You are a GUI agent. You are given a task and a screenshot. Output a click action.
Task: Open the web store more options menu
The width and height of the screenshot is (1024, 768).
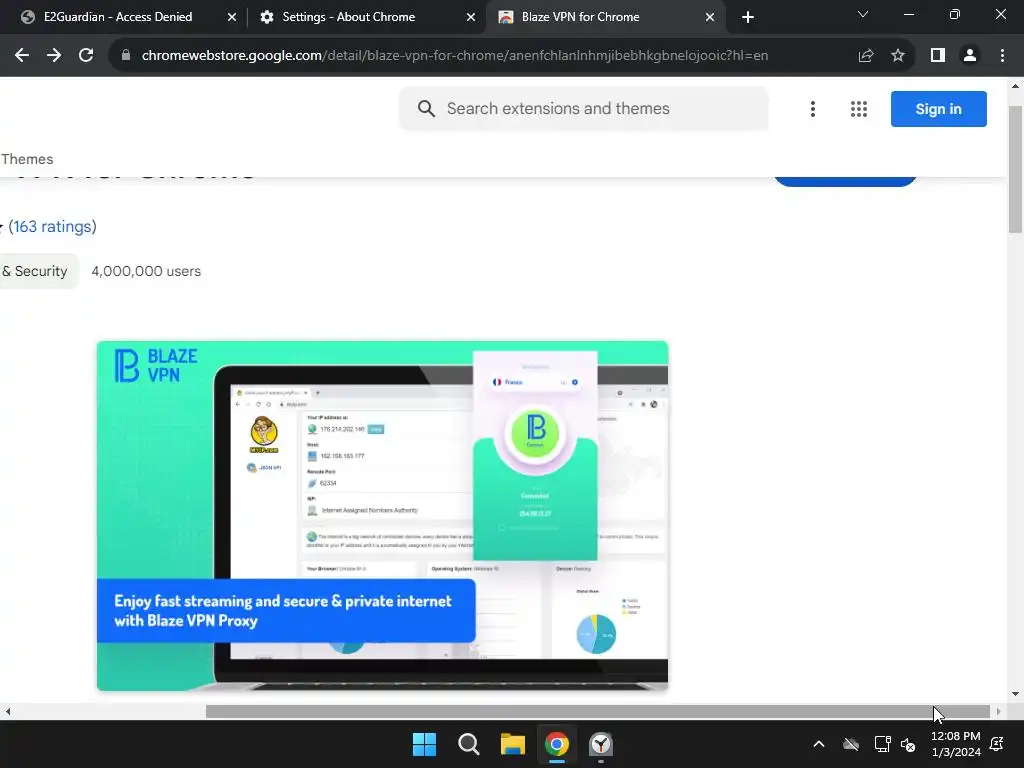[x=813, y=109]
